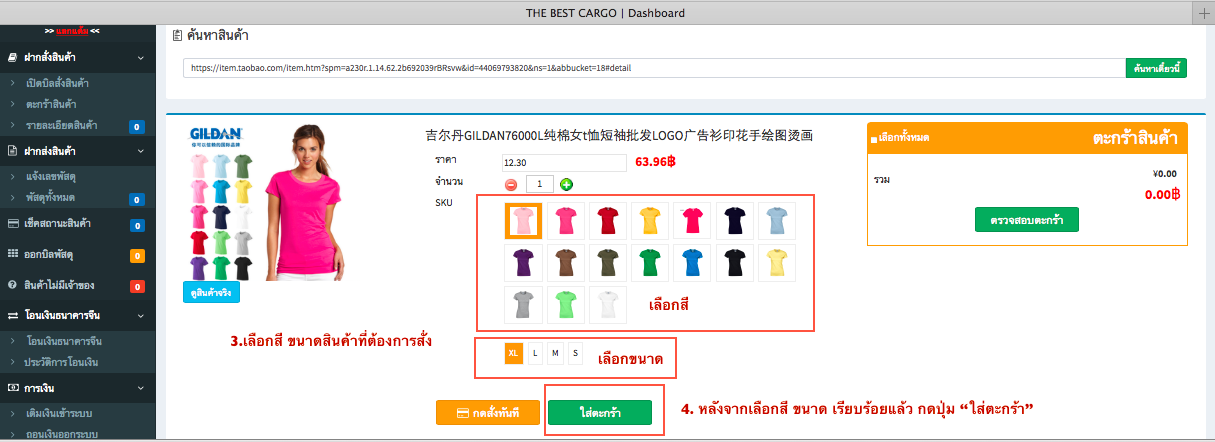
Task: Collapse the ฝากสั่งสินค้า sidebar section
Action: [x=78, y=58]
